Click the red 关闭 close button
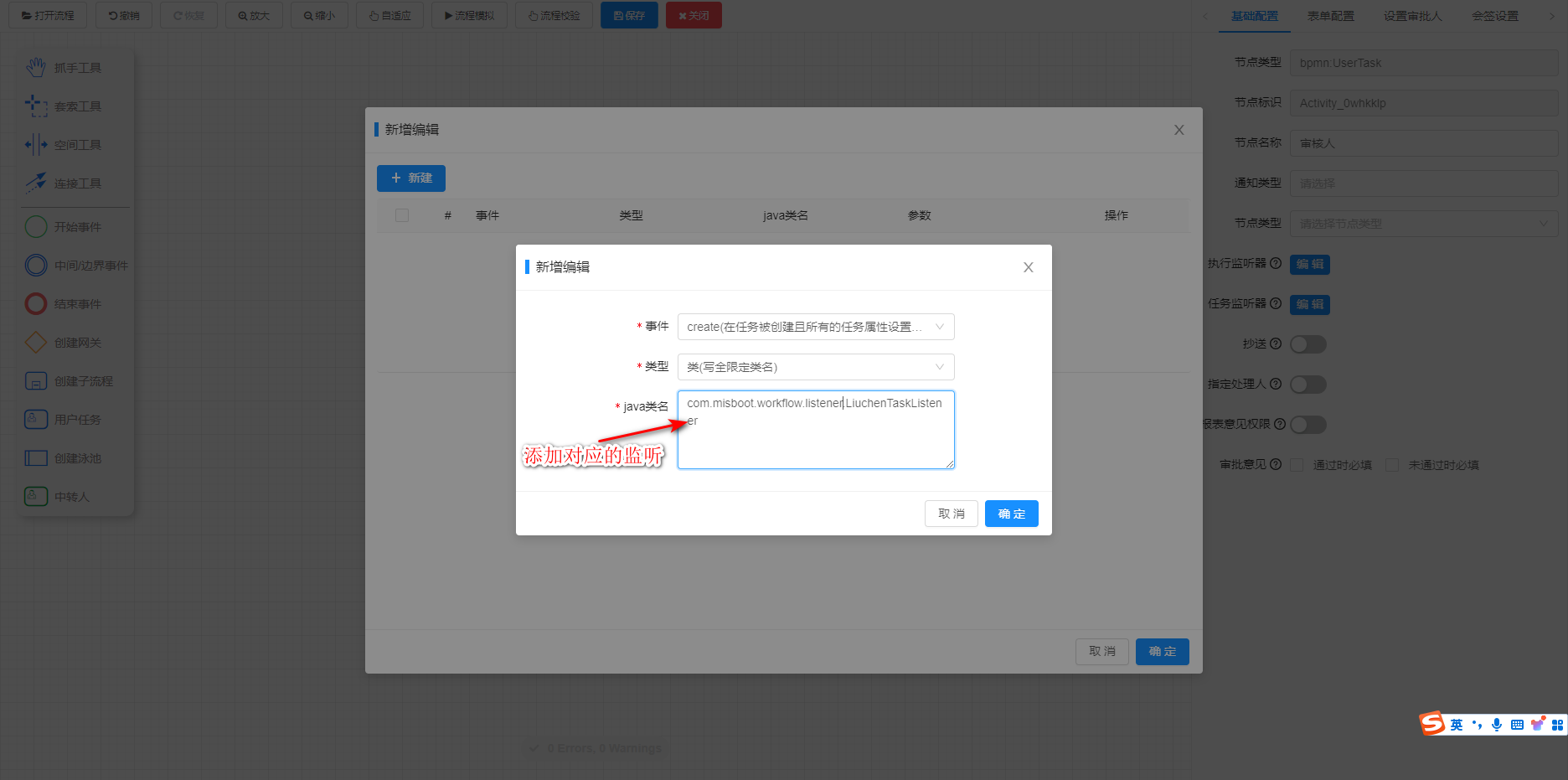This screenshot has height=780, width=1568. pyautogui.click(x=694, y=16)
